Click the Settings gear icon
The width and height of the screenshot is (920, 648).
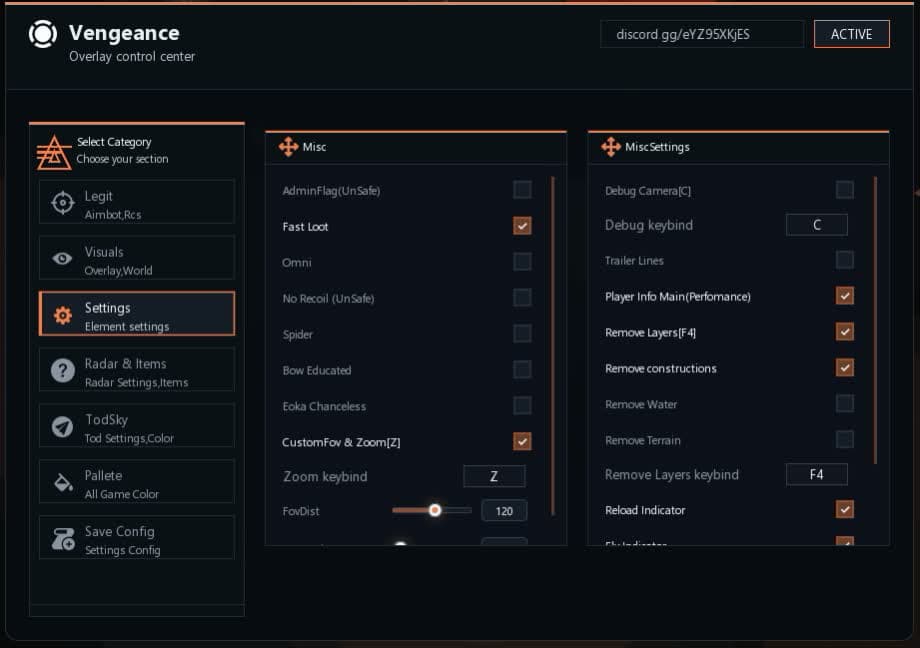[63, 315]
